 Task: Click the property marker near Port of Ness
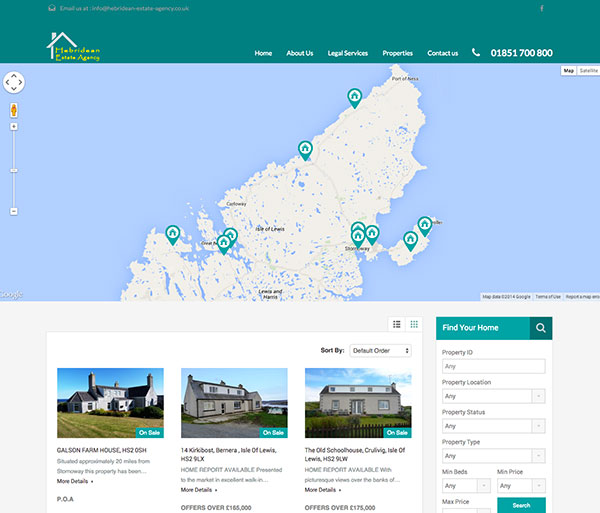point(355,98)
